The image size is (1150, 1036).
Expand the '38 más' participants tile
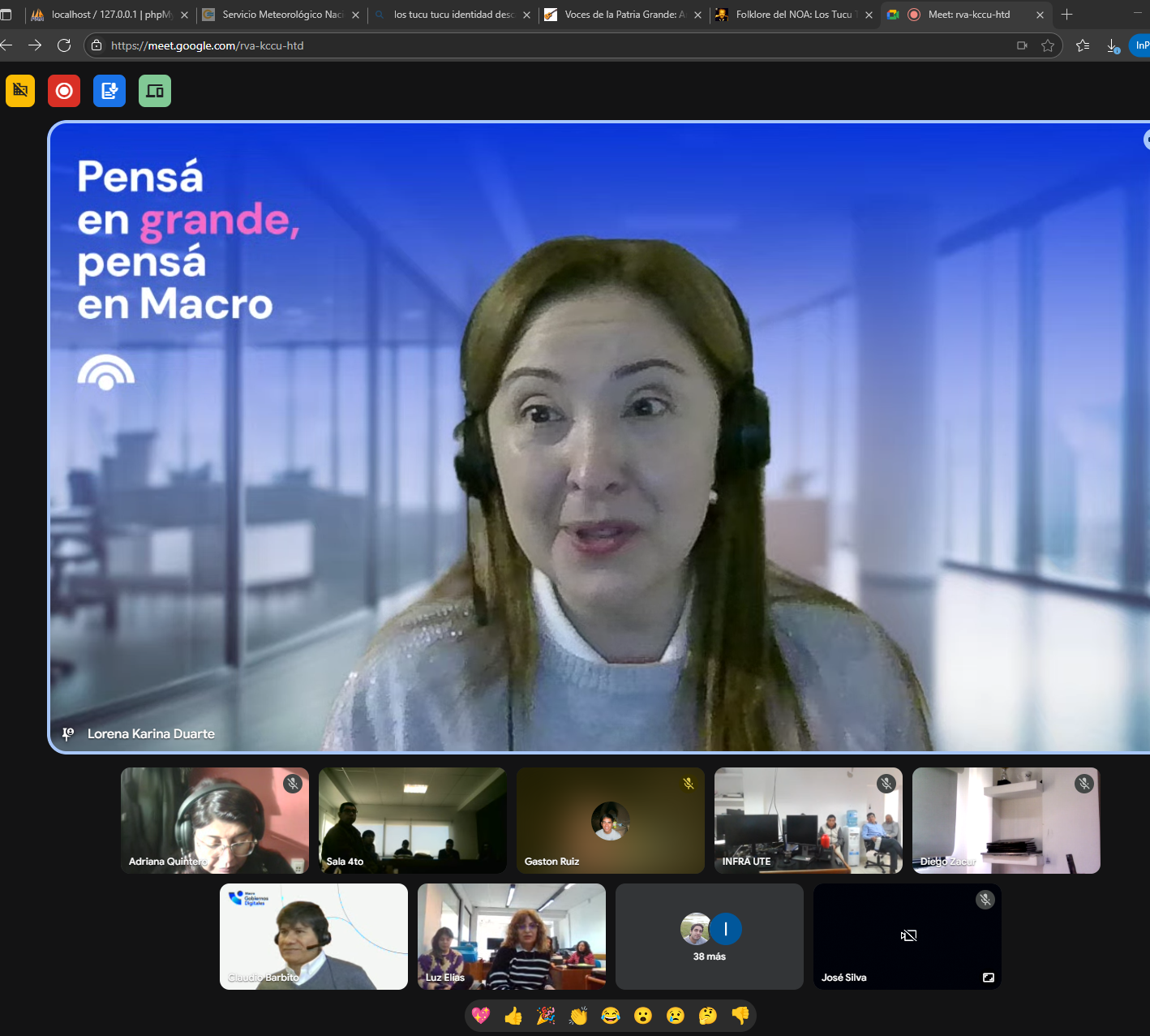[x=710, y=937]
